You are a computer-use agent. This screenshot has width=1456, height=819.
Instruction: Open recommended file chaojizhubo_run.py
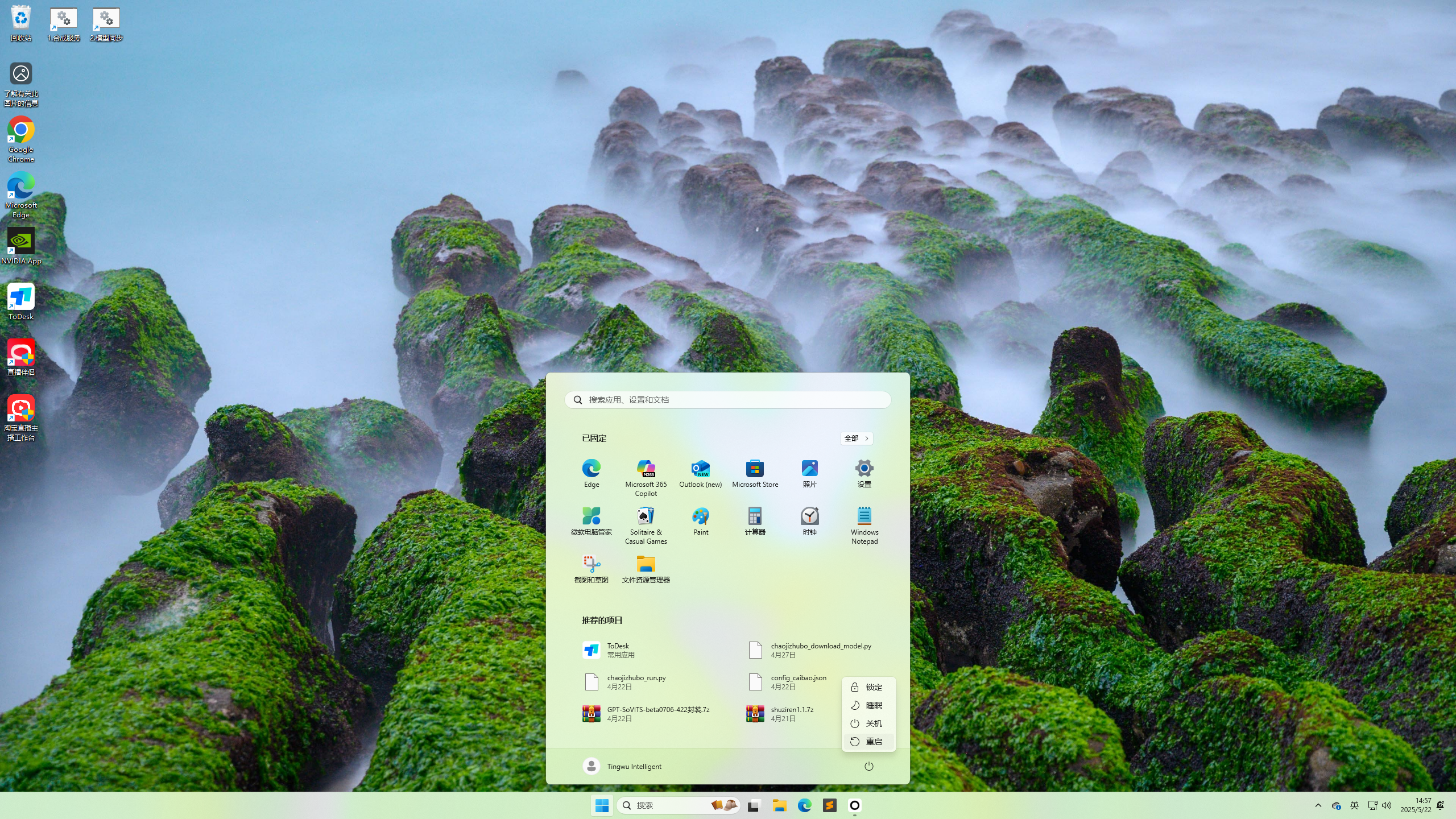pos(636,682)
